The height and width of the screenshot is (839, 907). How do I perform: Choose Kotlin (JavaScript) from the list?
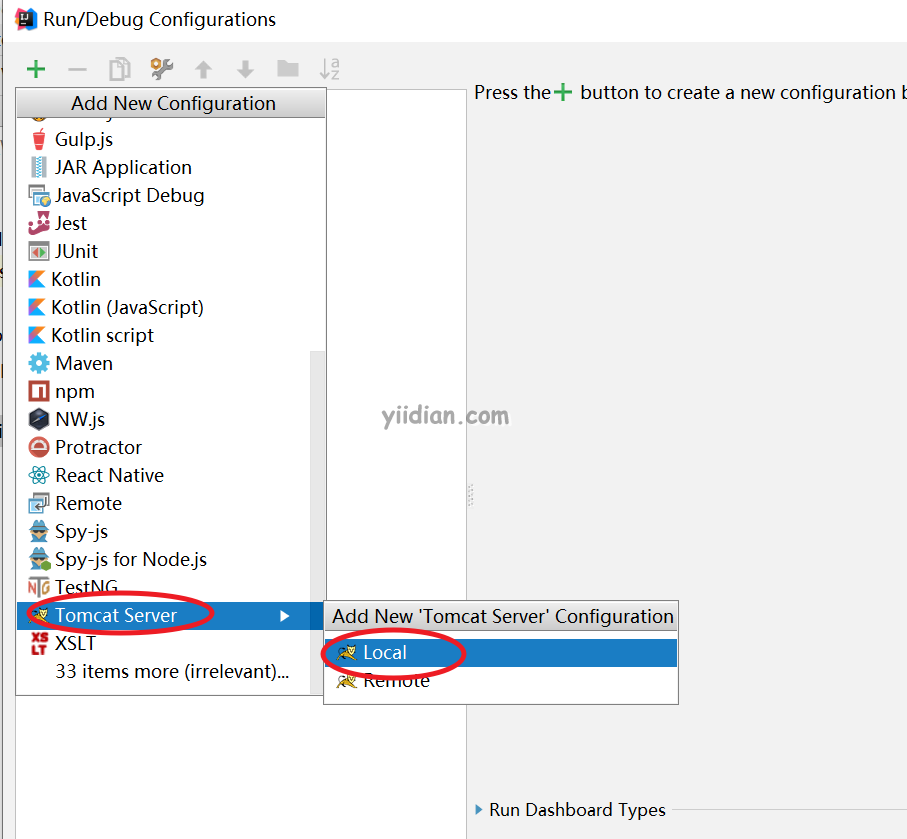coord(171,307)
